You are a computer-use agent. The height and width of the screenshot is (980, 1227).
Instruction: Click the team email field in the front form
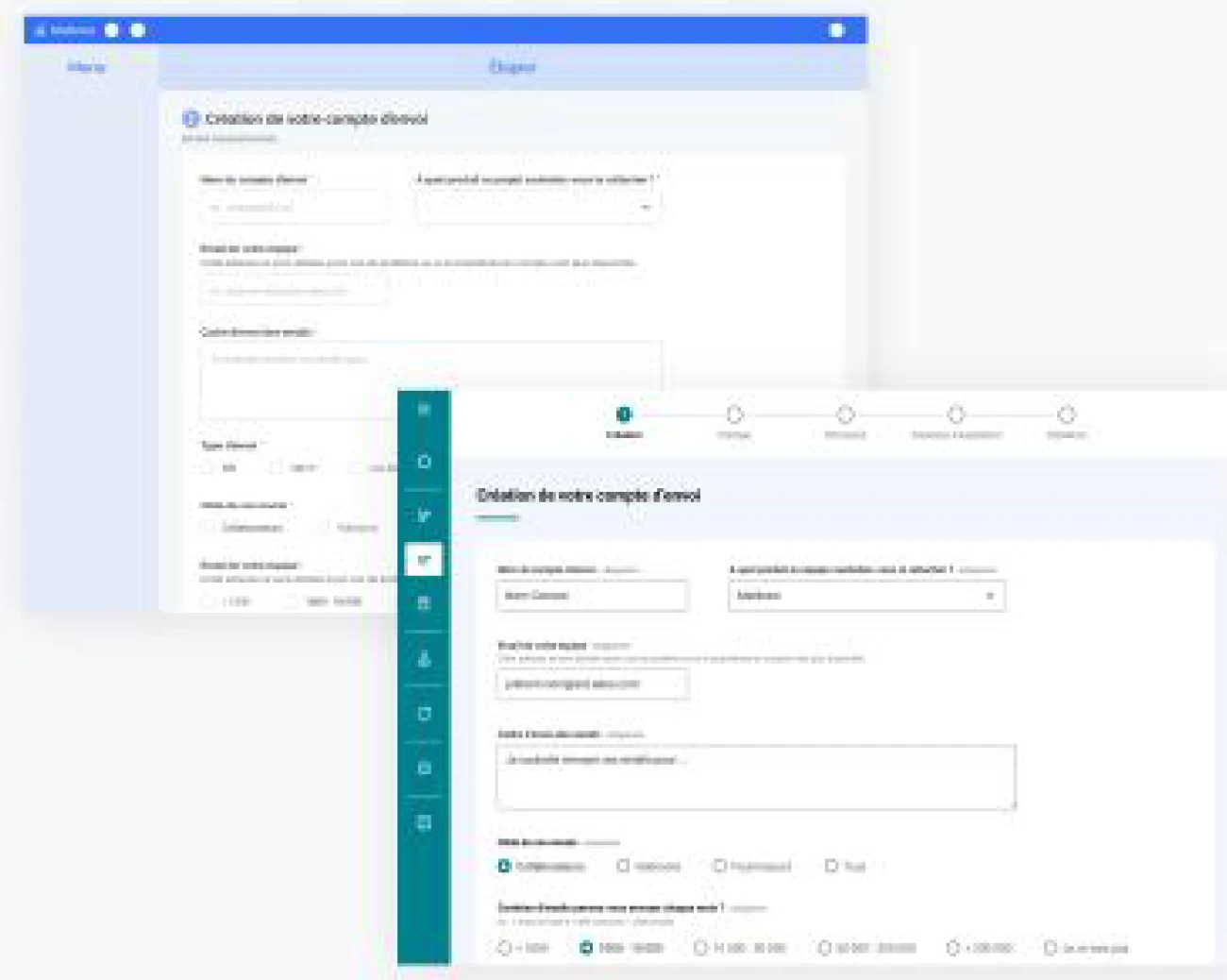(592, 684)
